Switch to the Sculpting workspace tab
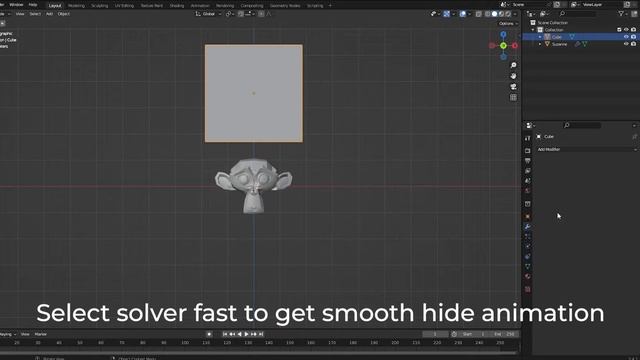Screen dimensions: 640x360 (100, 6)
